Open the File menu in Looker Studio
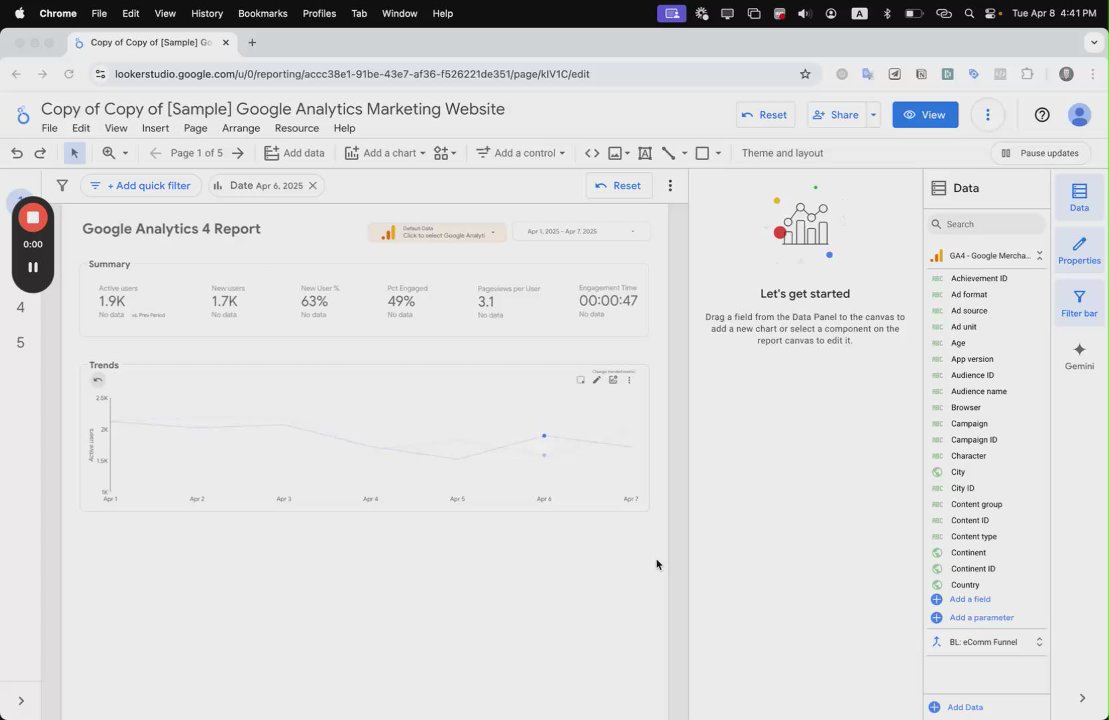This screenshot has width=1109, height=720. (x=50, y=128)
